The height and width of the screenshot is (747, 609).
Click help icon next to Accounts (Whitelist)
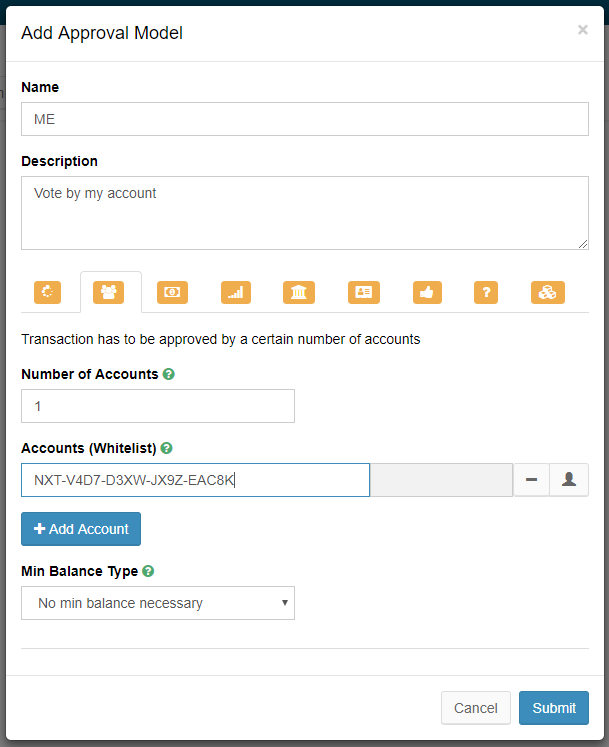[x=166, y=448]
